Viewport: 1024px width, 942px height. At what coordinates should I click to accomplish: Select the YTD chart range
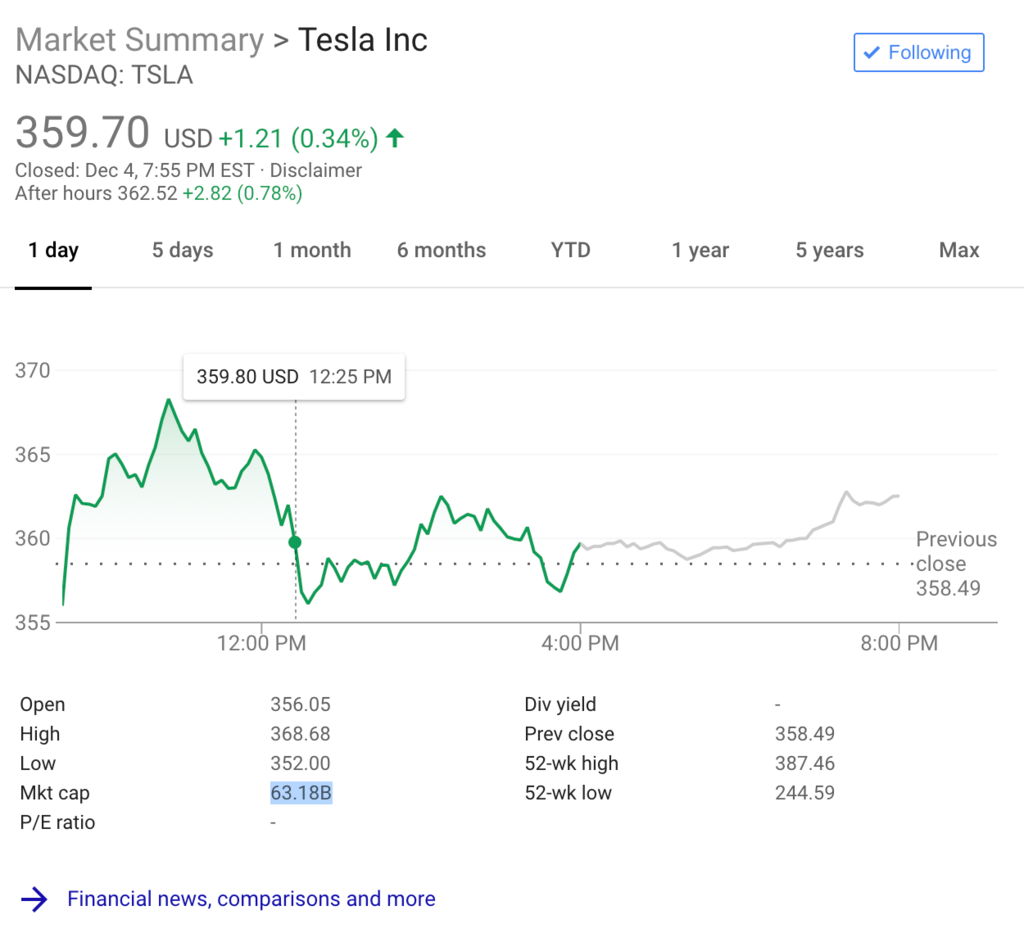570,250
